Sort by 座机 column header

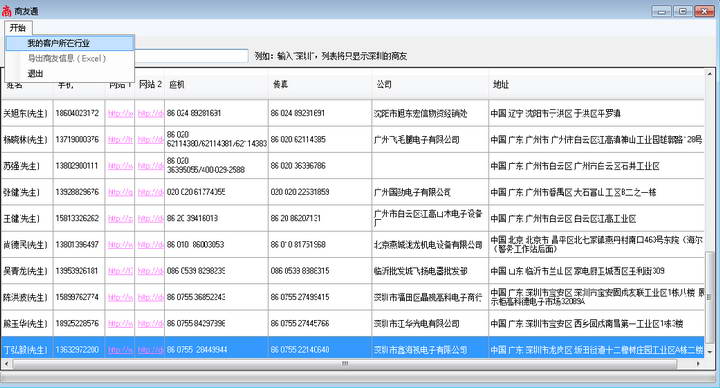pyautogui.click(x=216, y=84)
